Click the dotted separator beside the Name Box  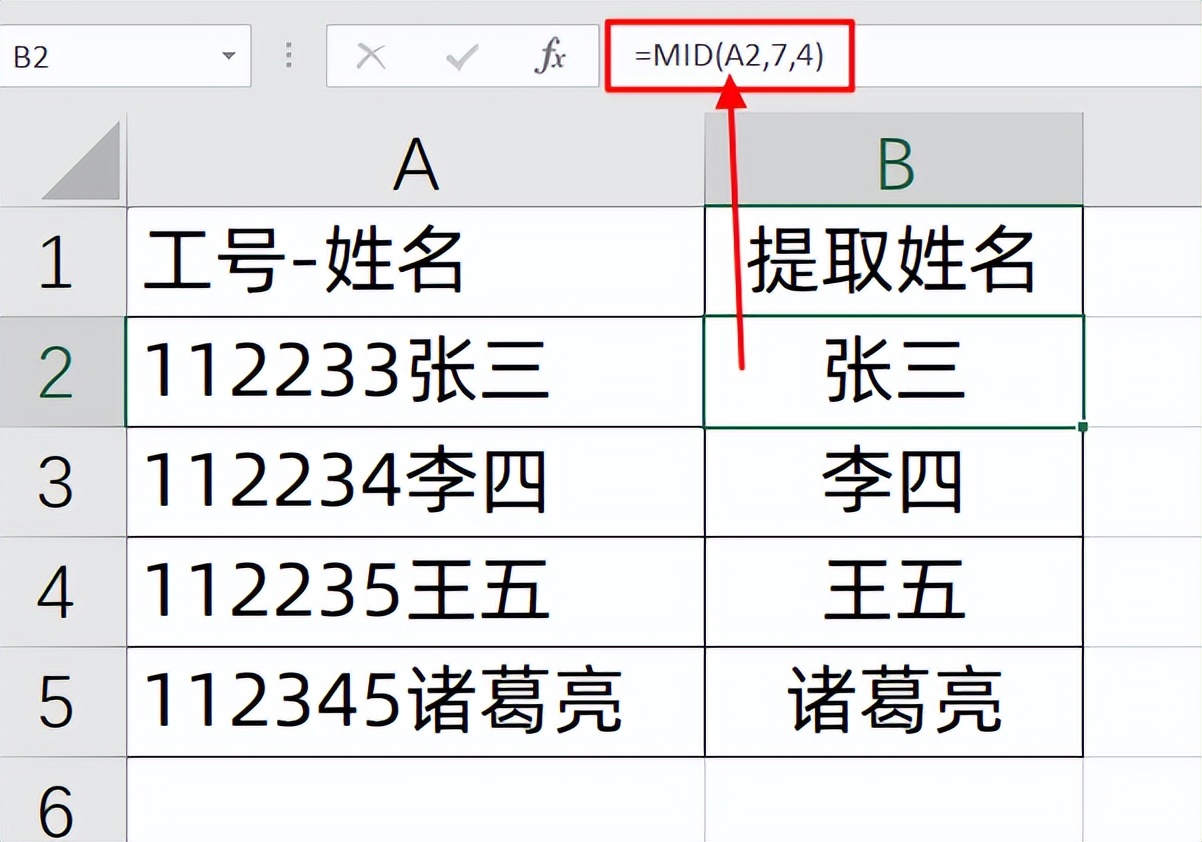(288, 56)
